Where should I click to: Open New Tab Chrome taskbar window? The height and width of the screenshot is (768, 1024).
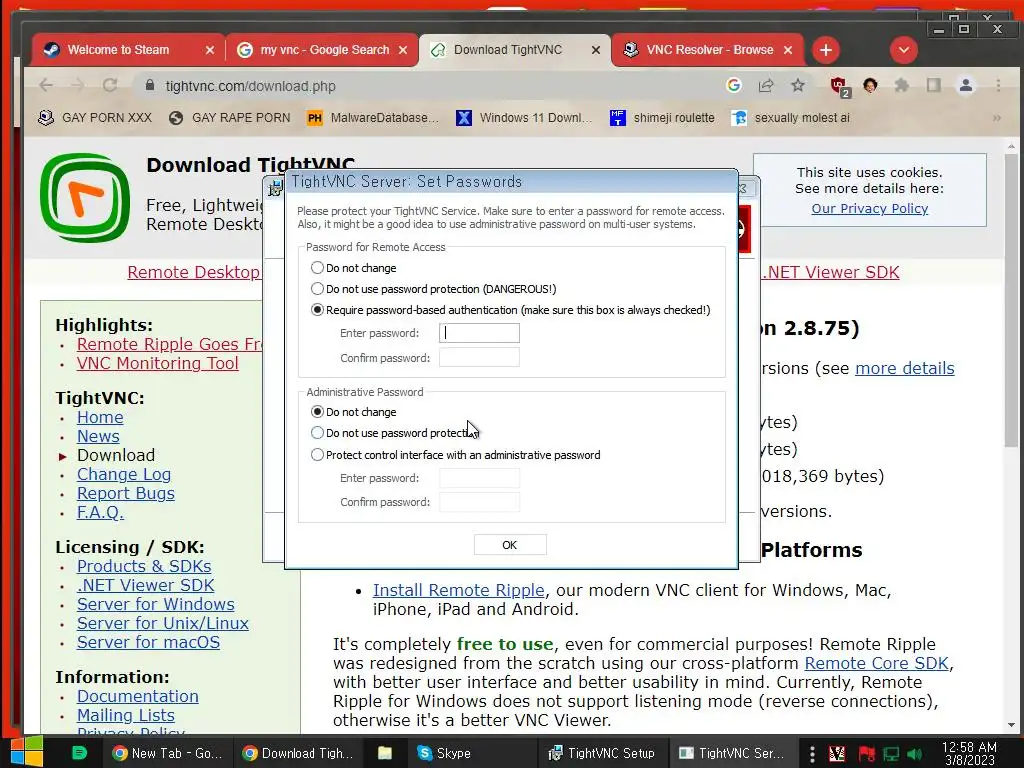click(167, 753)
